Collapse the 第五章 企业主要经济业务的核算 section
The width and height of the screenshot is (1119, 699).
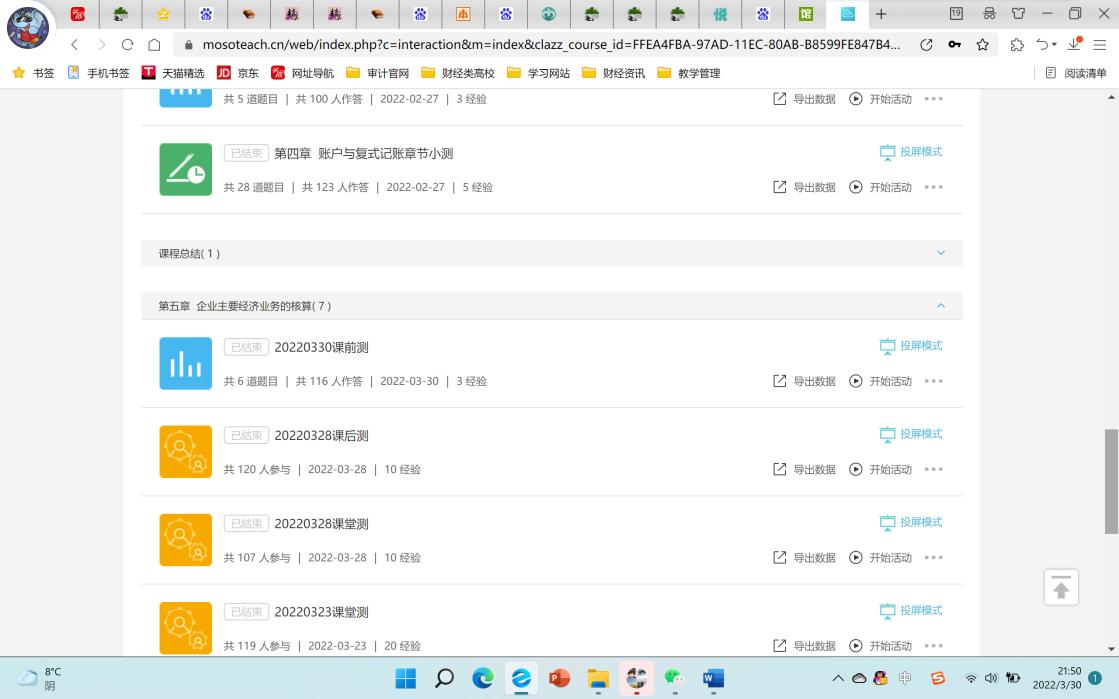coord(940,306)
